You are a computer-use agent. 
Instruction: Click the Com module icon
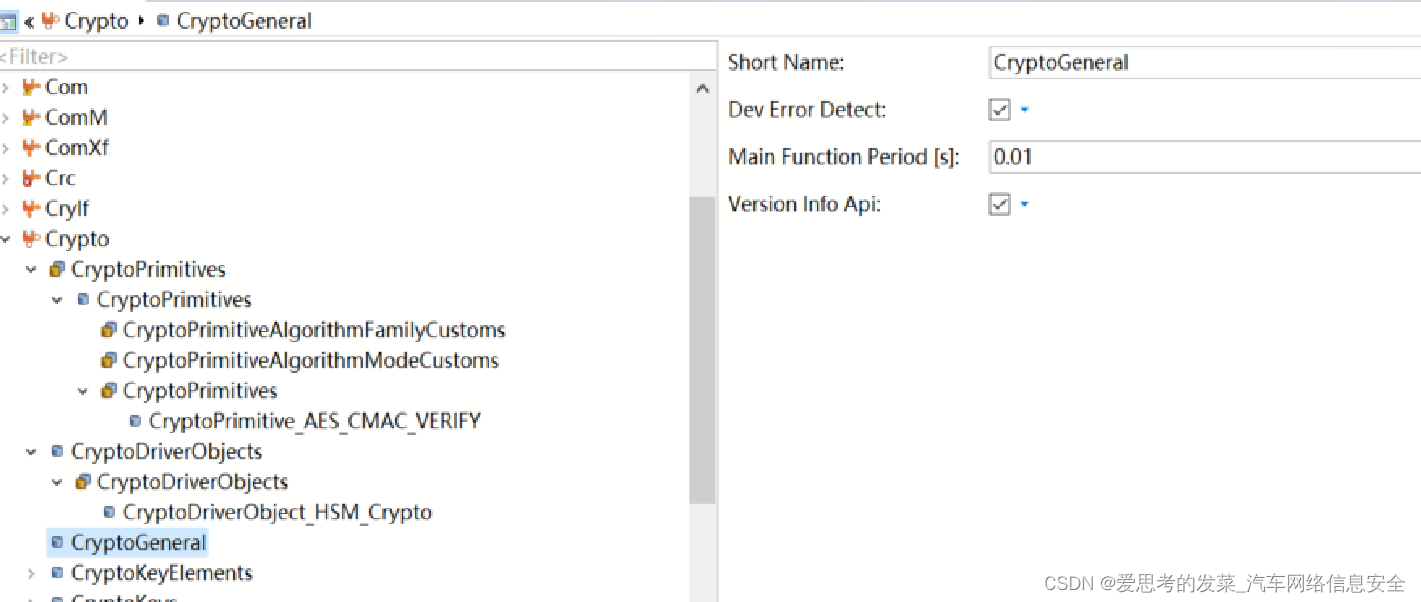coord(31,88)
